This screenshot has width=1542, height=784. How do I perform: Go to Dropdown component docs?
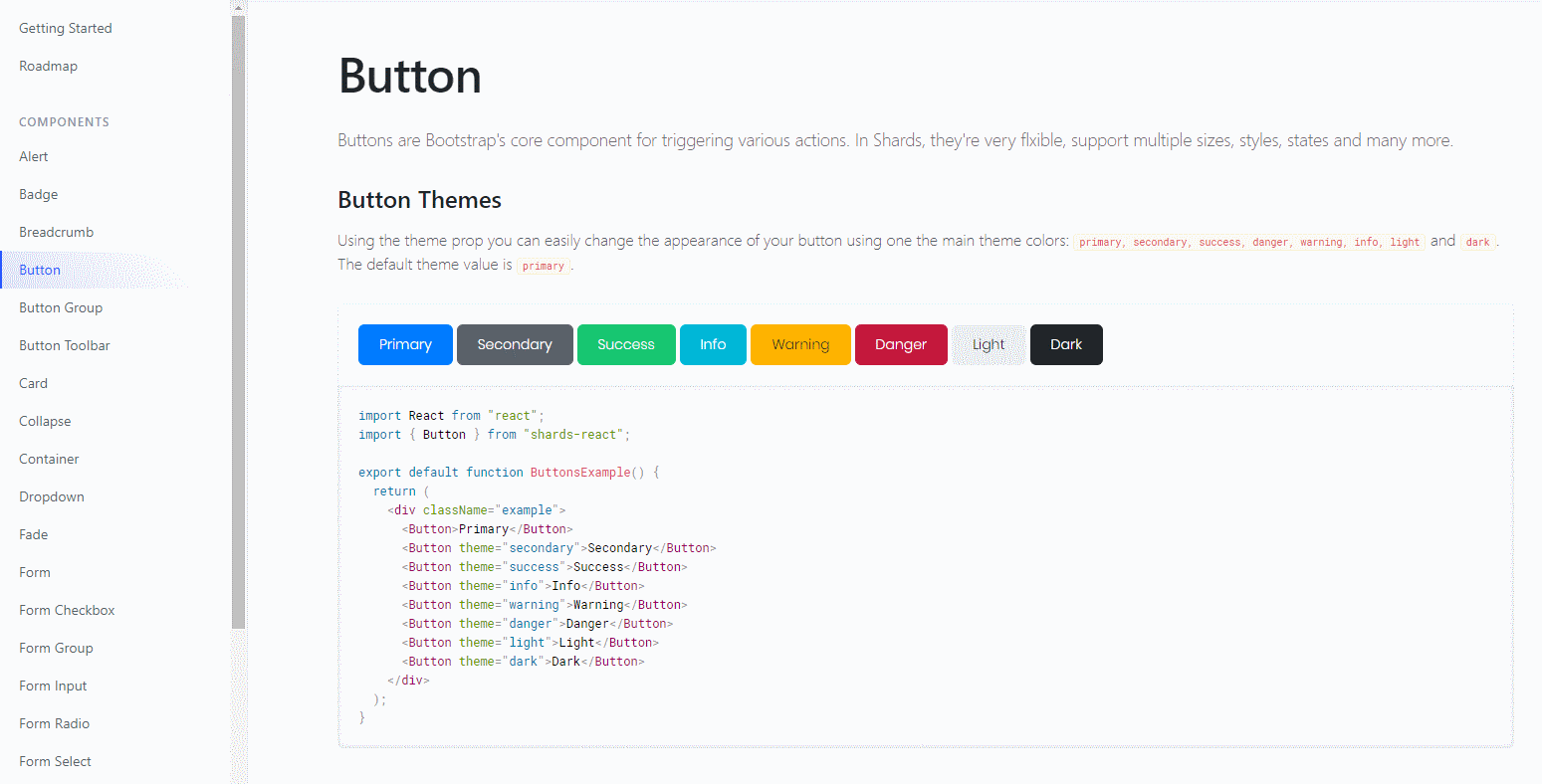(52, 496)
